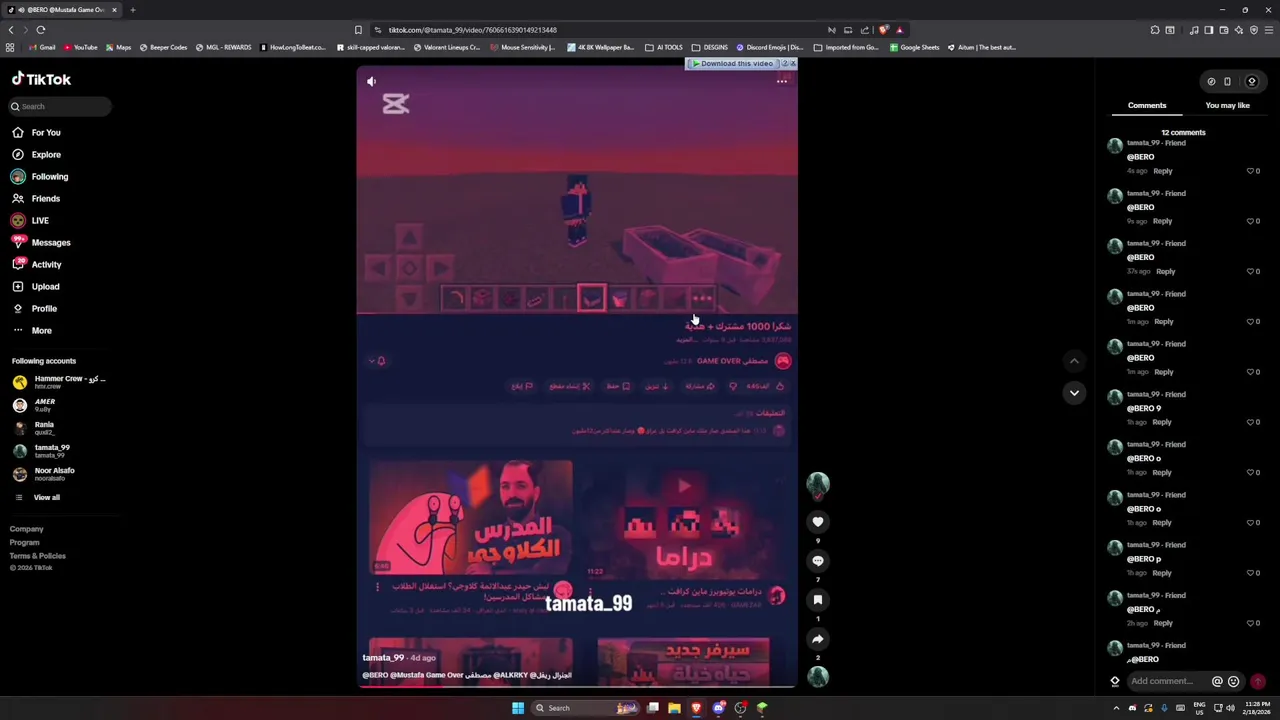Reload the page in the browser
Screen dimensions: 1280x720
point(40,30)
